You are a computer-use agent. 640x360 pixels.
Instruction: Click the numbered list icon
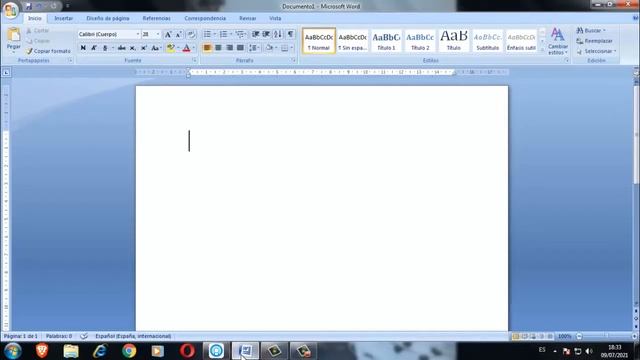[223, 34]
